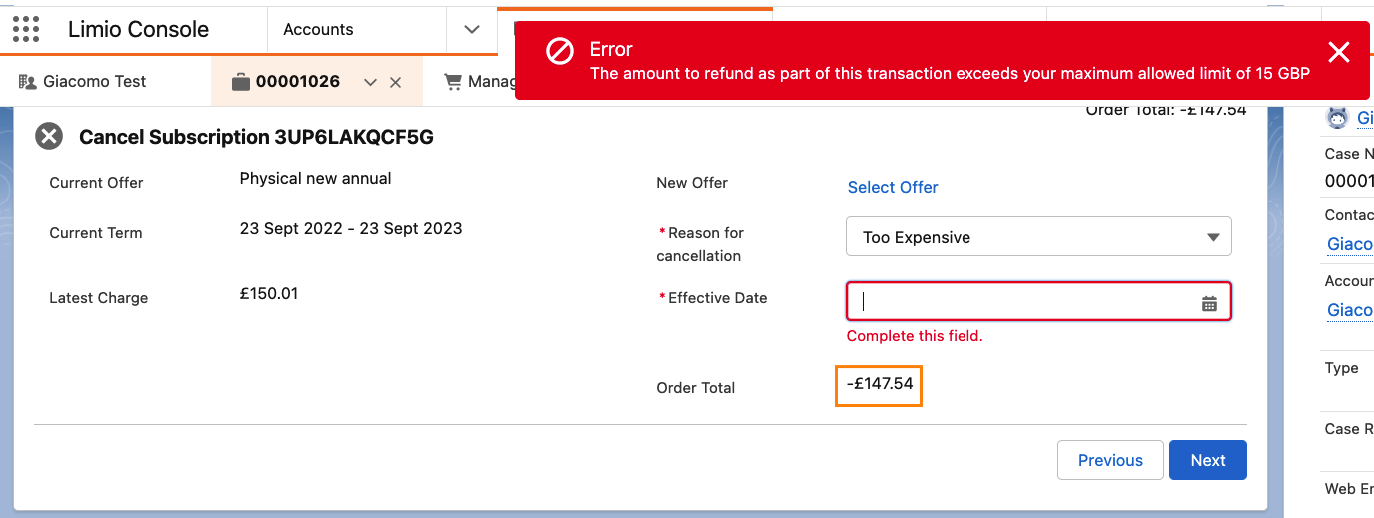Click the highlighted Order Total amount
This screenshot has height=518, width=1374.
[x=879, y=385]
